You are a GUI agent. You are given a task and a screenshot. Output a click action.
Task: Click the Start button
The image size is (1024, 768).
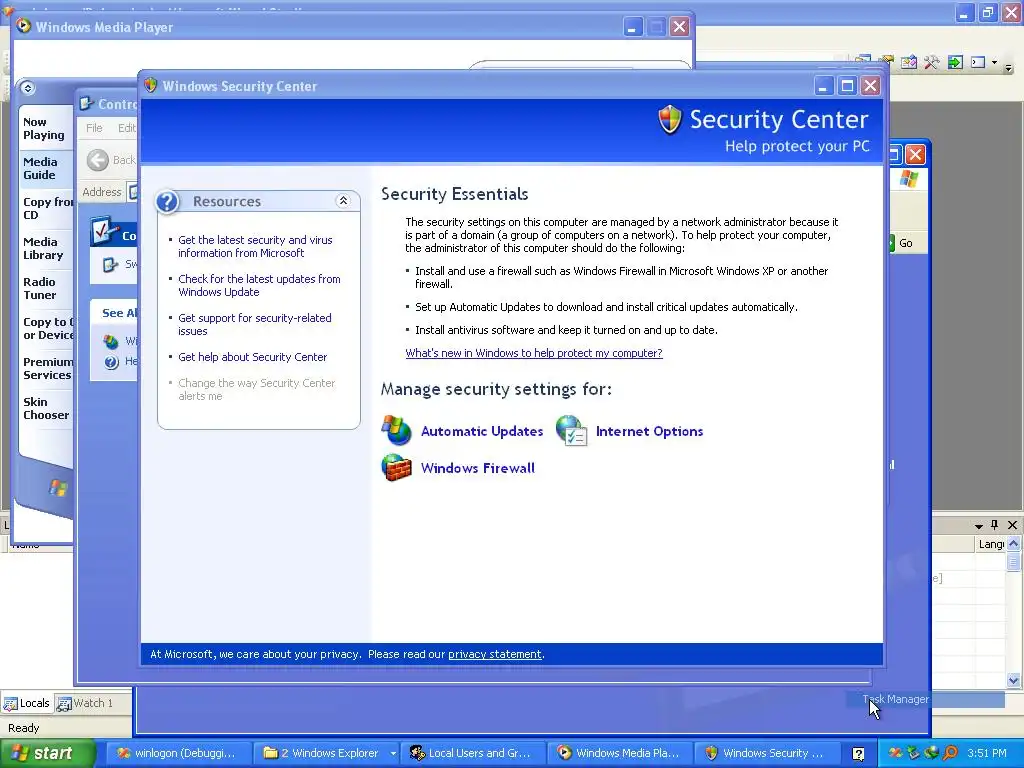pos(47,753)
